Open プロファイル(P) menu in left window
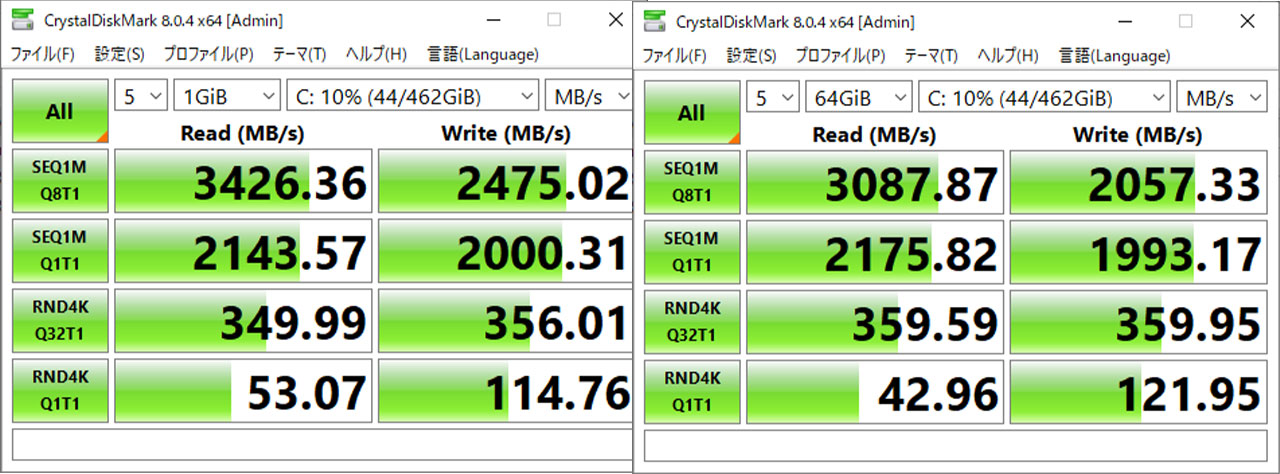This screenshot has height=474, width=1280. 209,54
